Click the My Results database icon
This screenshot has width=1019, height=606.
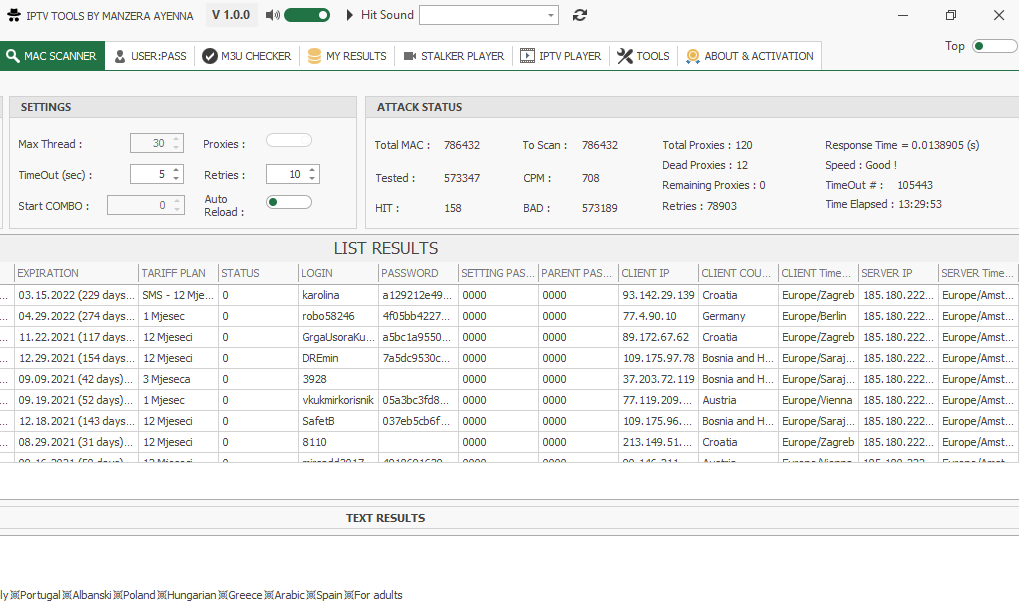click(315, 57)
